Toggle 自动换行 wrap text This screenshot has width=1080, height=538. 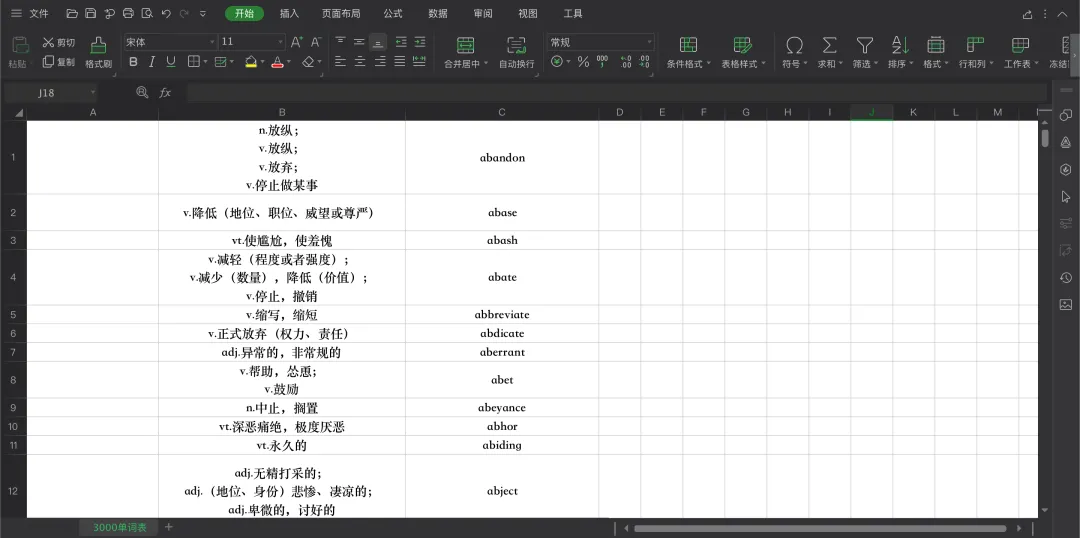click(x=516, y=52)
